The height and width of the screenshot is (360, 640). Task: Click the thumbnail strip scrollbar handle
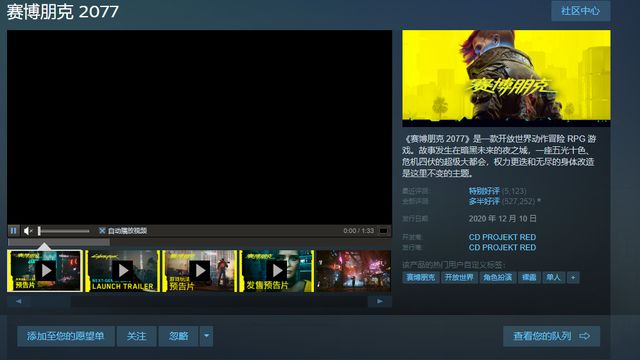(51, 302)
